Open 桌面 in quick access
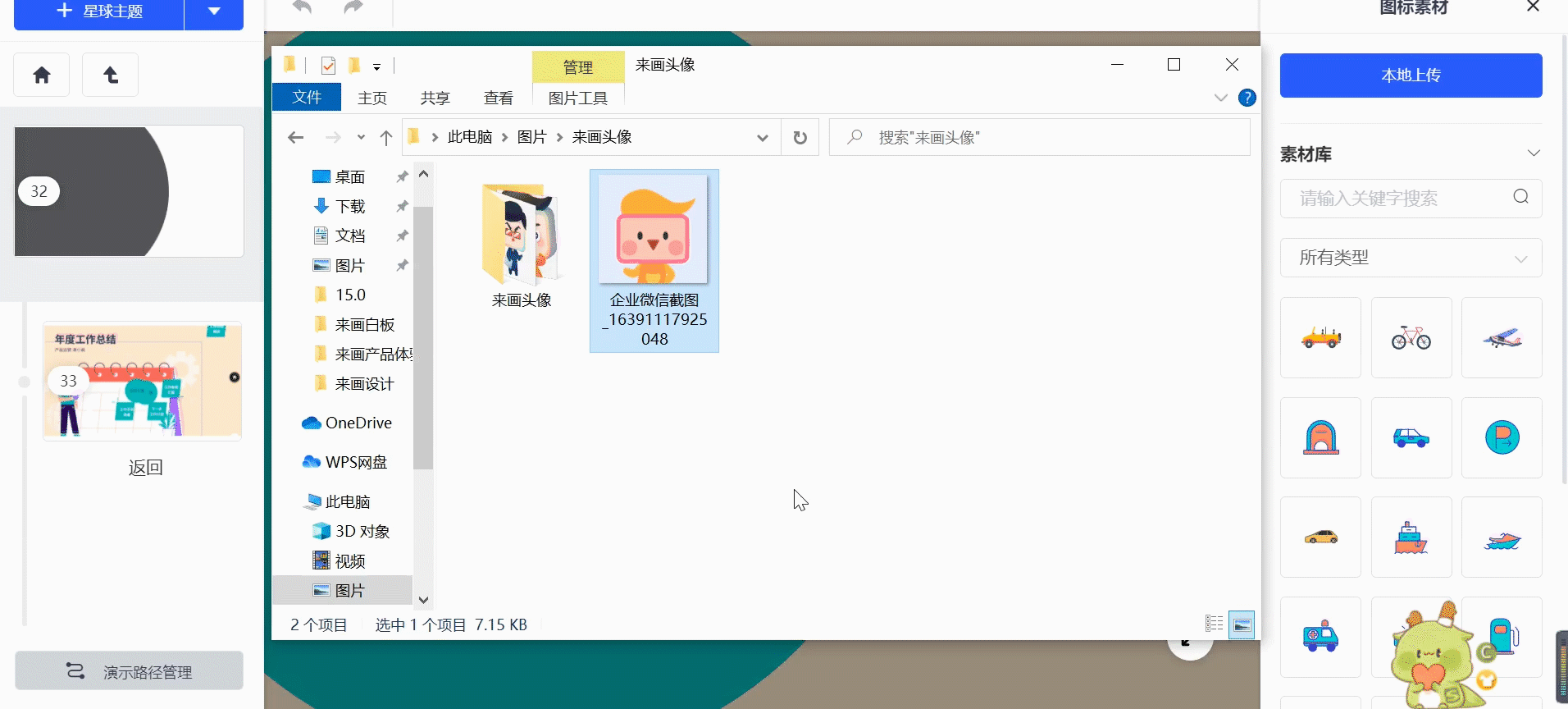The height and width of the screenshot is (709, 1568). (x=350, y=176)
